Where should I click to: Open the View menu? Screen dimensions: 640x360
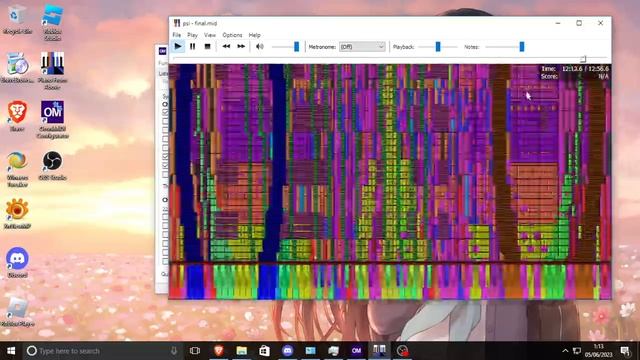(210, 35)
